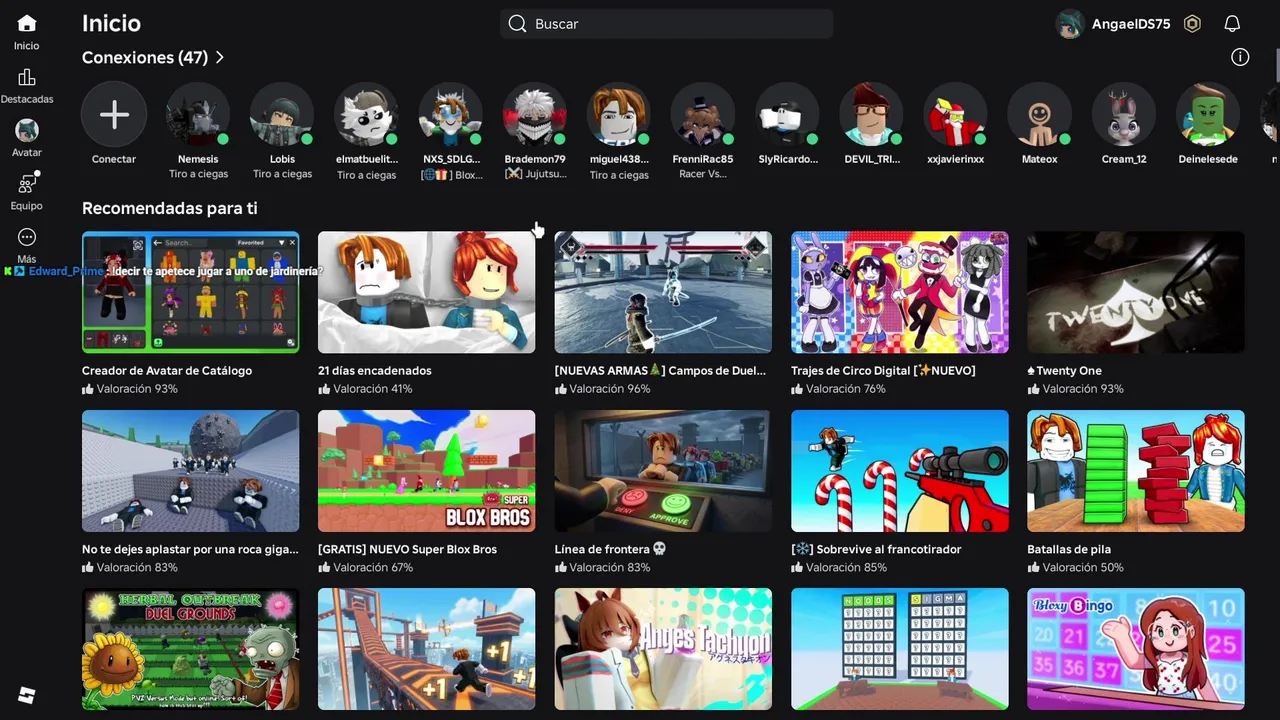Open the Super Blox Bros thumbnail
This screenshot has height=720, width=1280.
coord(426,471)
